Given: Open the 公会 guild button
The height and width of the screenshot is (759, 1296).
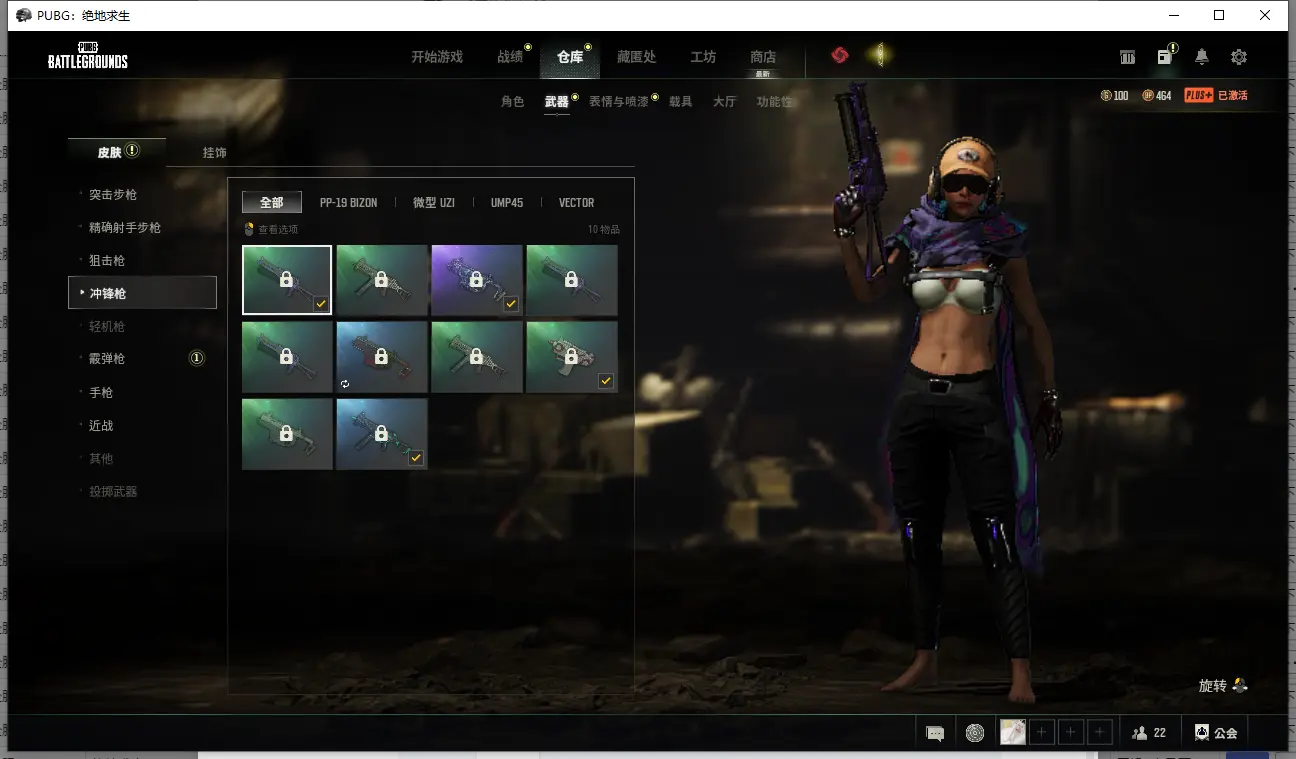Looking at the screenshot, I should click(x=1216, y=733).
